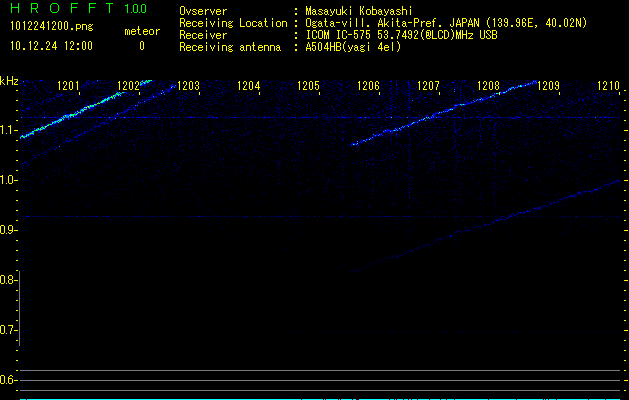Click the 1209 time marker
This screenshot has width=629, height=400.
click(548, 85)
